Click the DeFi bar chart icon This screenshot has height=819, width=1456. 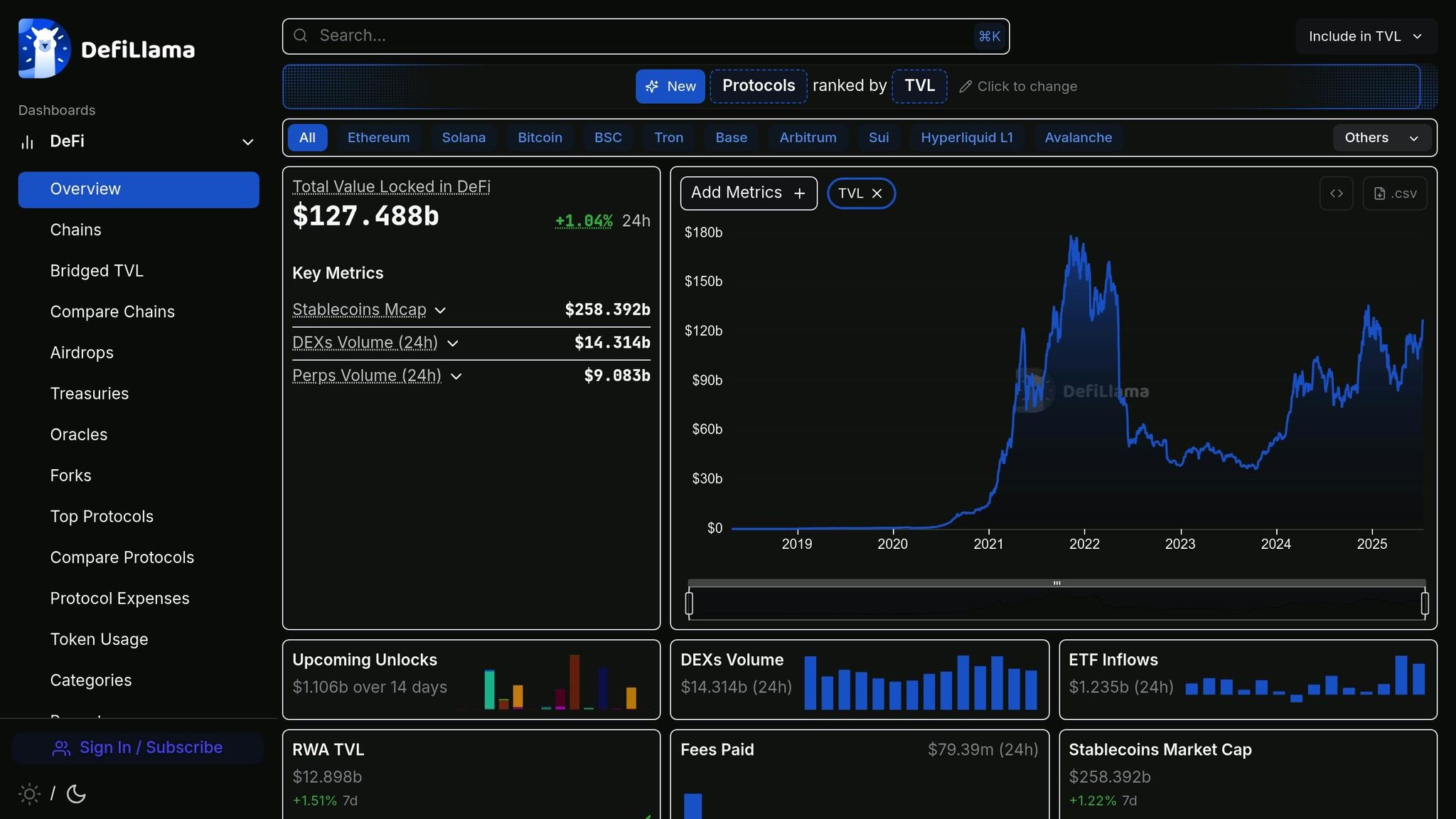(28, 142)
